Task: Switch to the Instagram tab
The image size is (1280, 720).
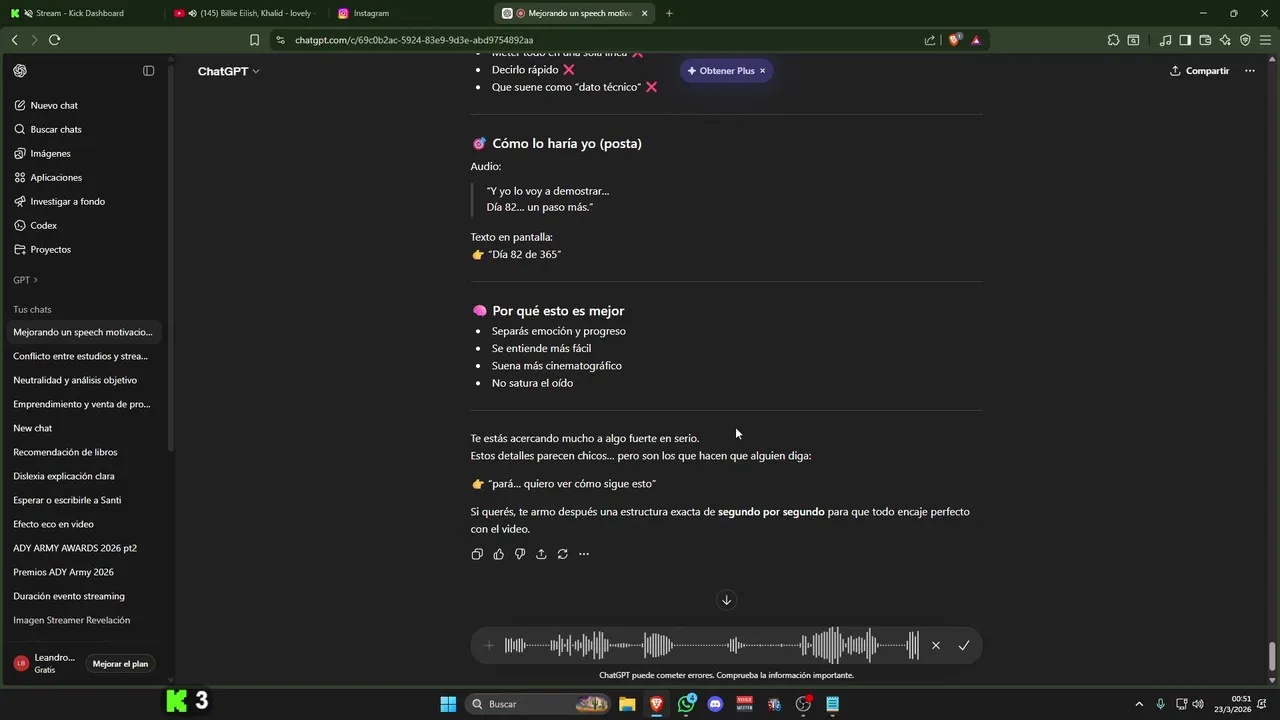Action: (x=410, y=13)
